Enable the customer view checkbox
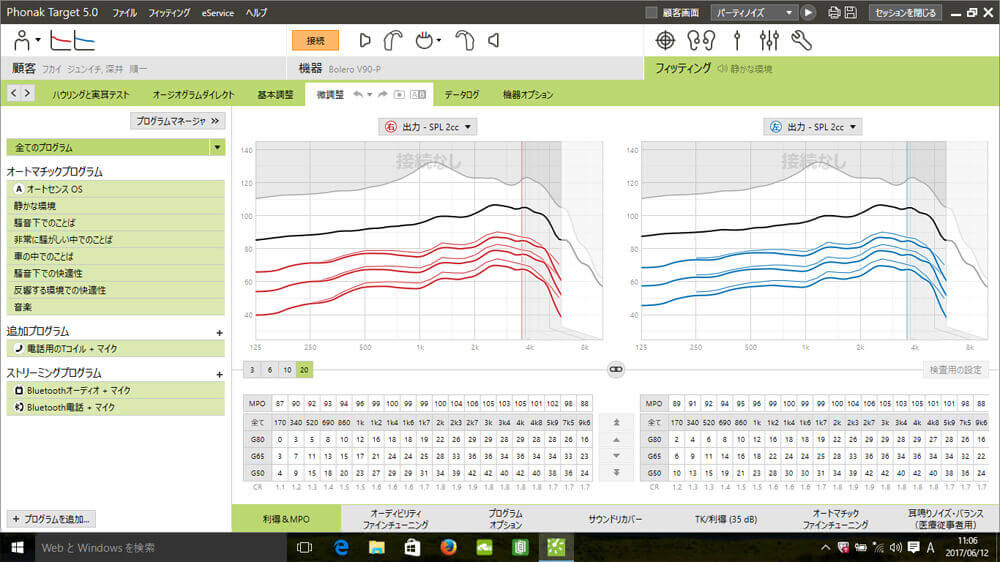The width and height of the screenshot is (1000, 562). (651, 12)
